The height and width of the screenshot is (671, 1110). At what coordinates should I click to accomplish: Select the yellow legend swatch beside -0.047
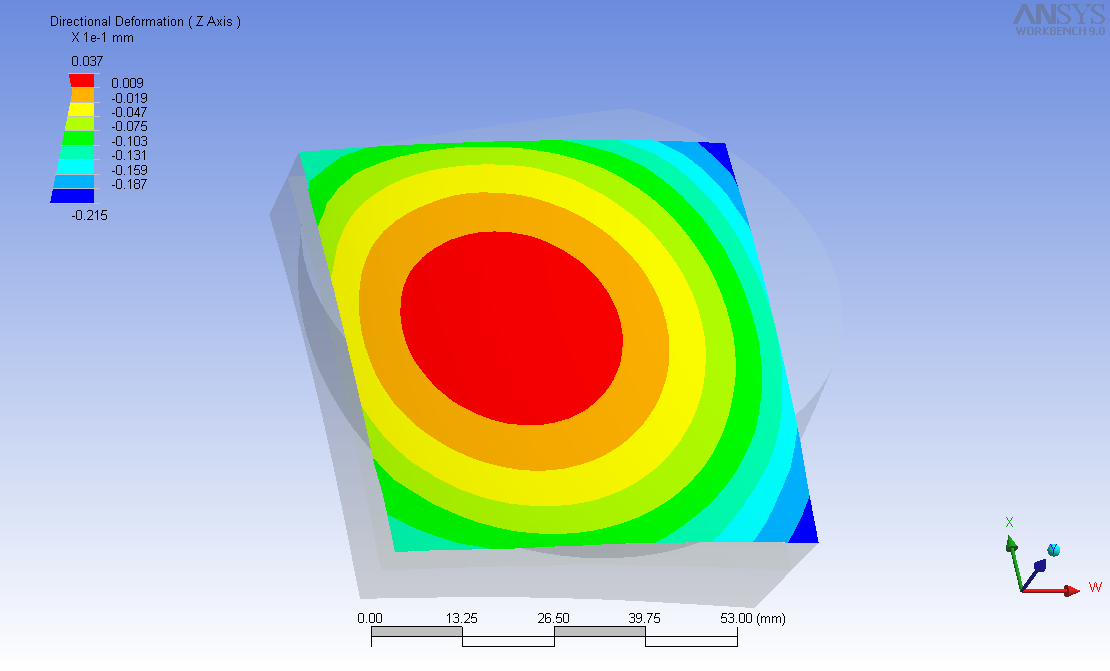point(79,109)
